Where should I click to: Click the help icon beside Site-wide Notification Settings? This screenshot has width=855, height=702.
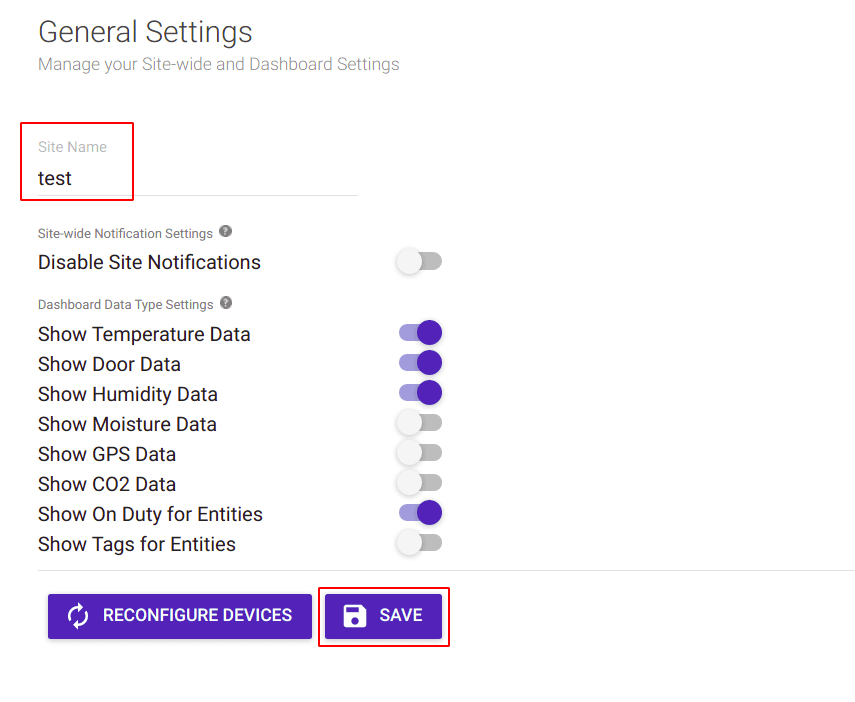226,232
